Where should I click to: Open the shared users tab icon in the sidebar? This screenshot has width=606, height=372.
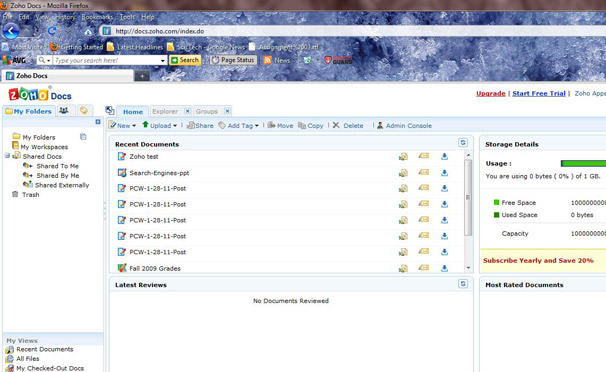tap(64, 111)
